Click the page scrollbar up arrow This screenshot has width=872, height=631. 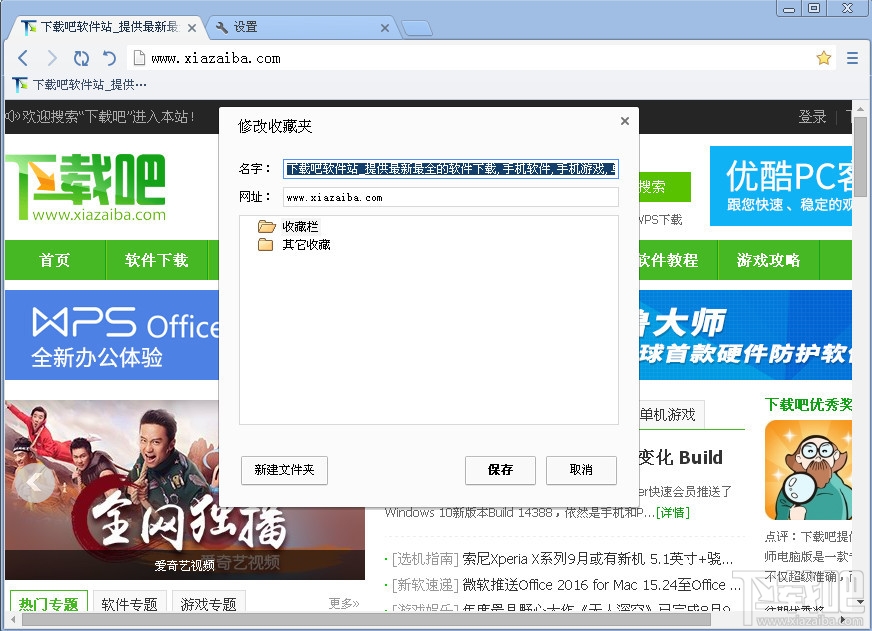(x=860, y=109)
